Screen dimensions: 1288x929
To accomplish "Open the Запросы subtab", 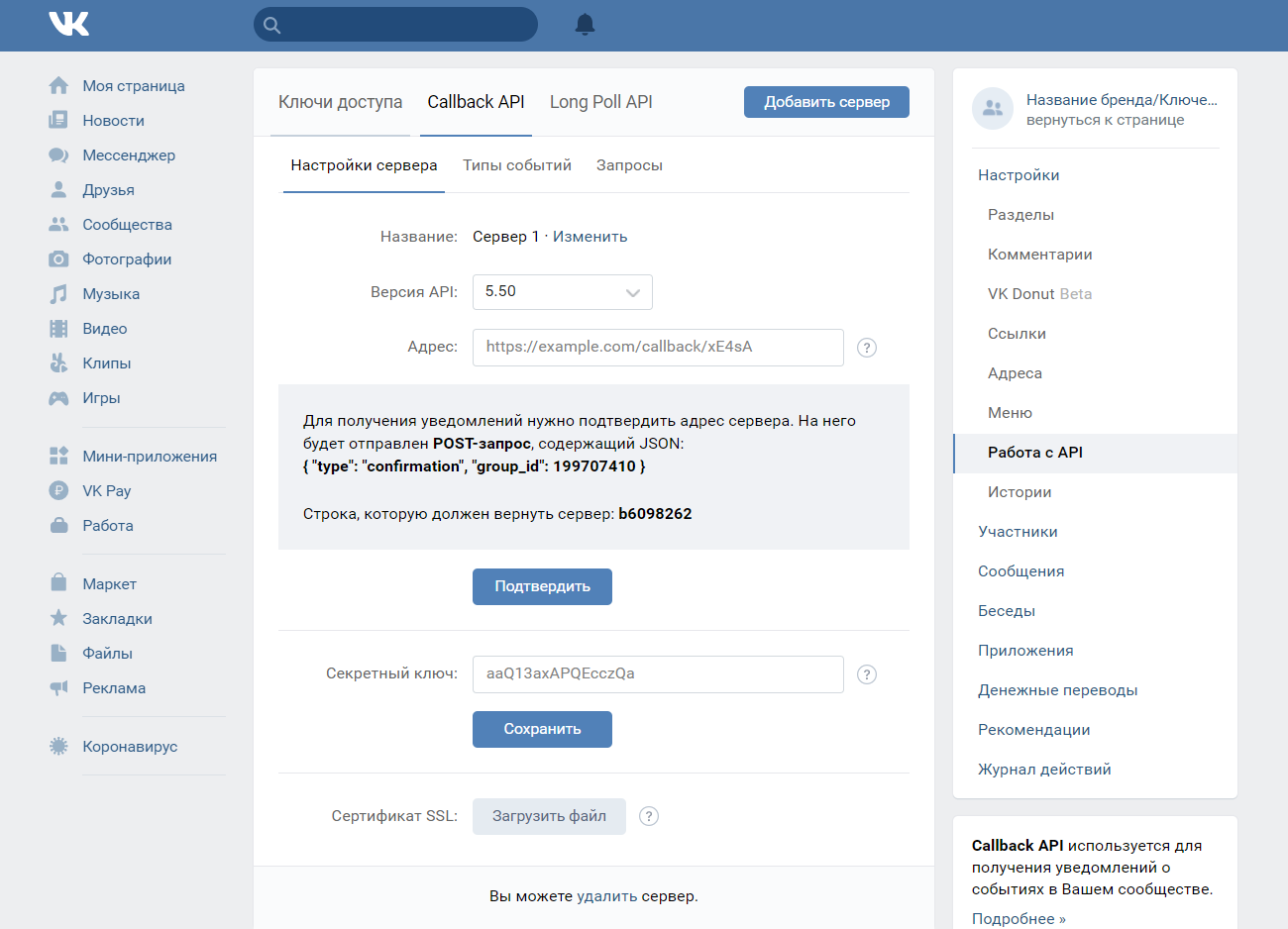I will pos(629,165).
